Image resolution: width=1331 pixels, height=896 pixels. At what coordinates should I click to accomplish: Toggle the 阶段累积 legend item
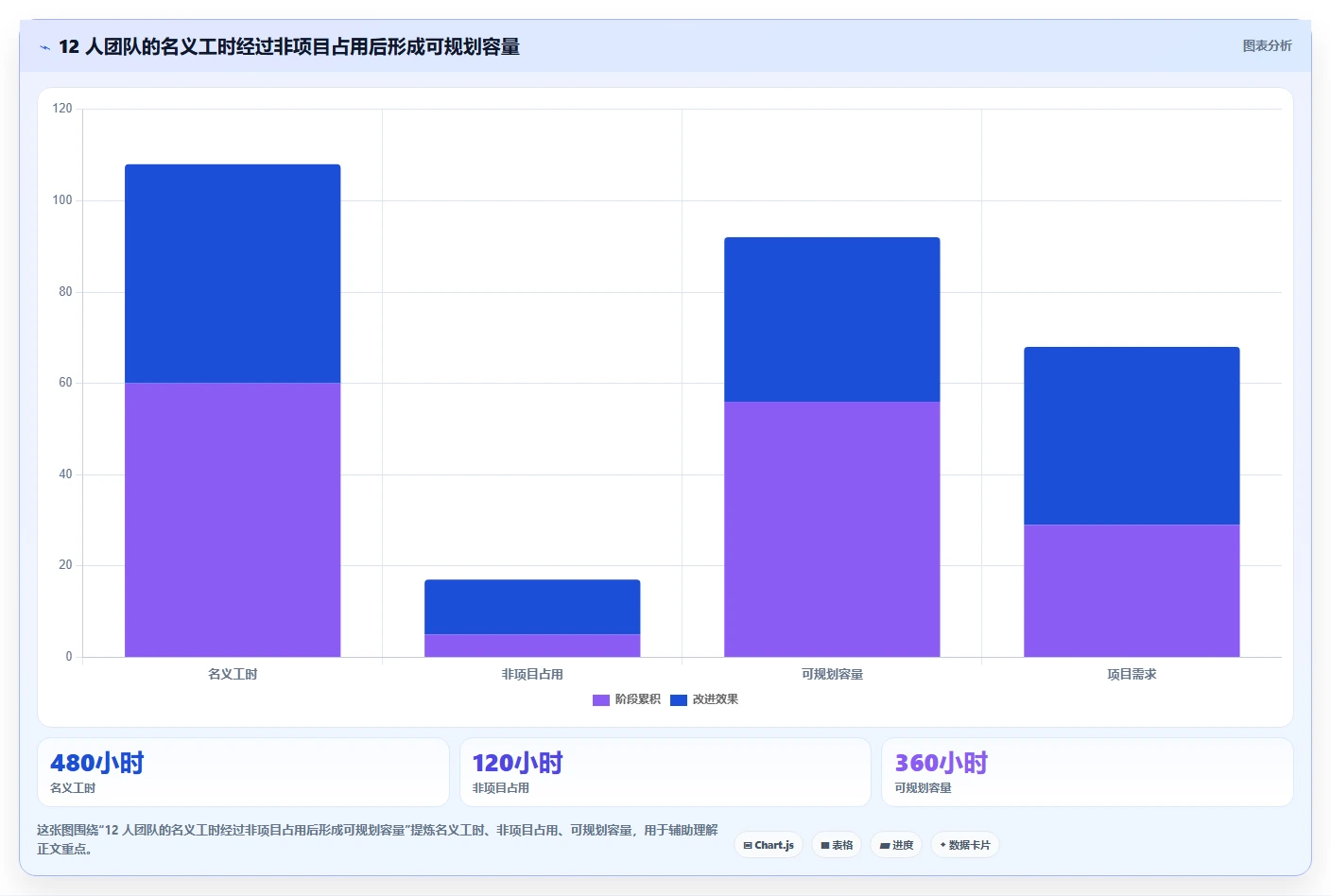[x=627, y=699]
